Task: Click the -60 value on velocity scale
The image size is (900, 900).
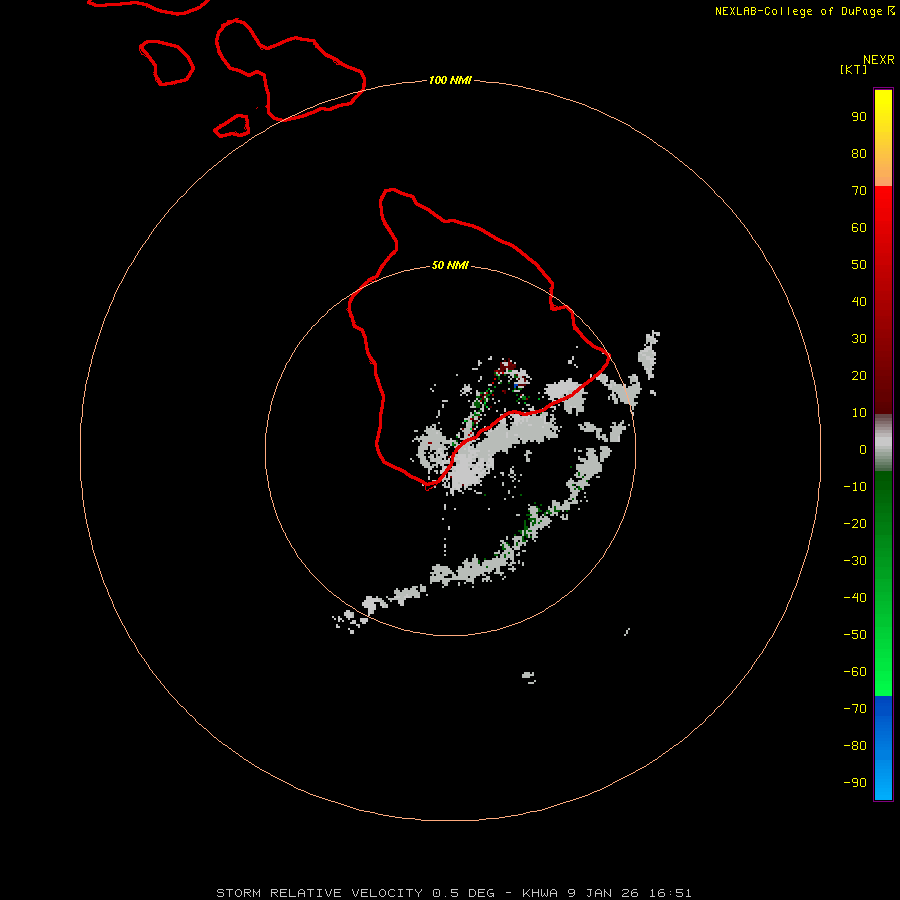Action: (855, 672)
